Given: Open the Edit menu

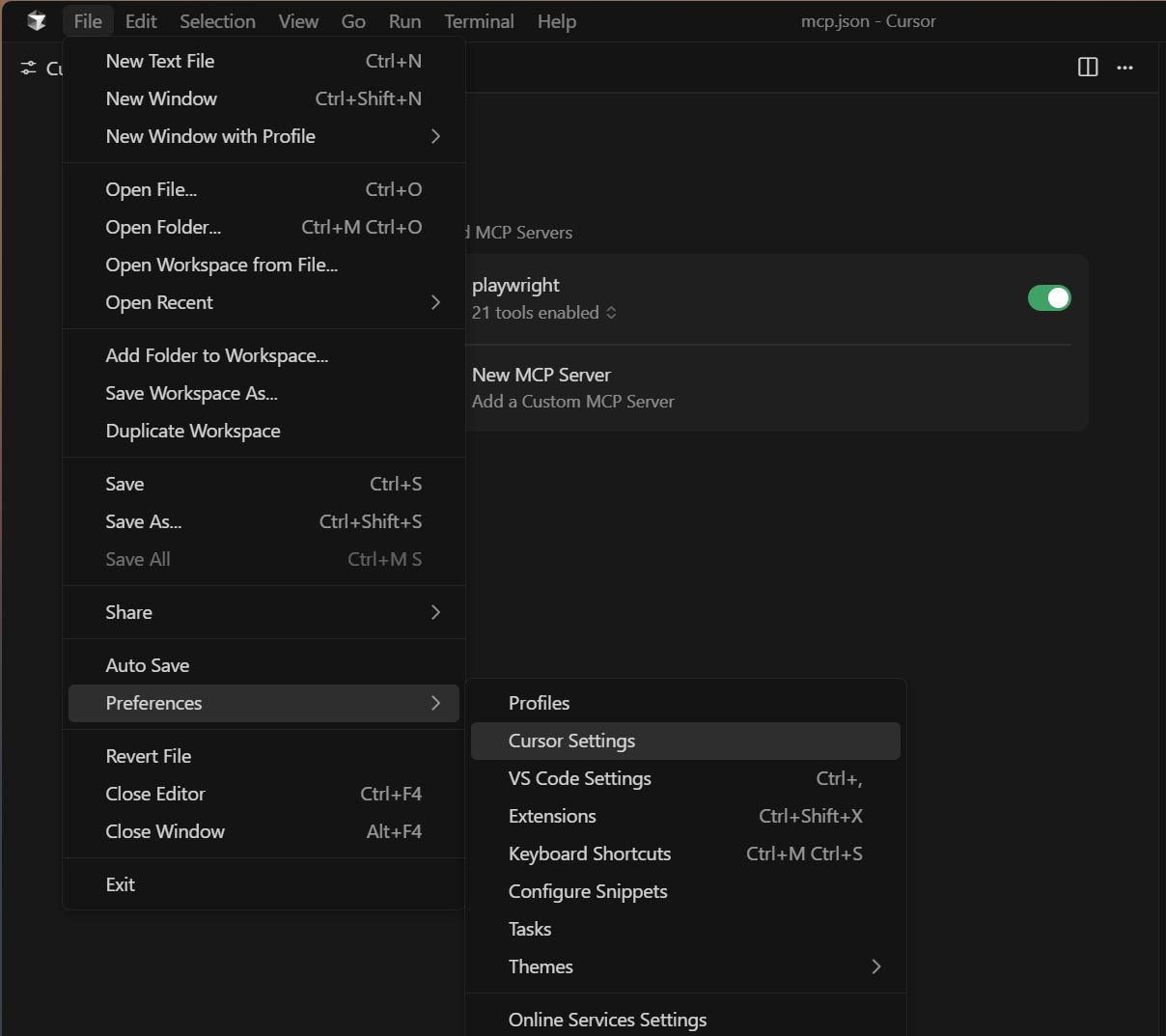Looking at the screenshot, I should pyautogui.click(x=141, y=21).
